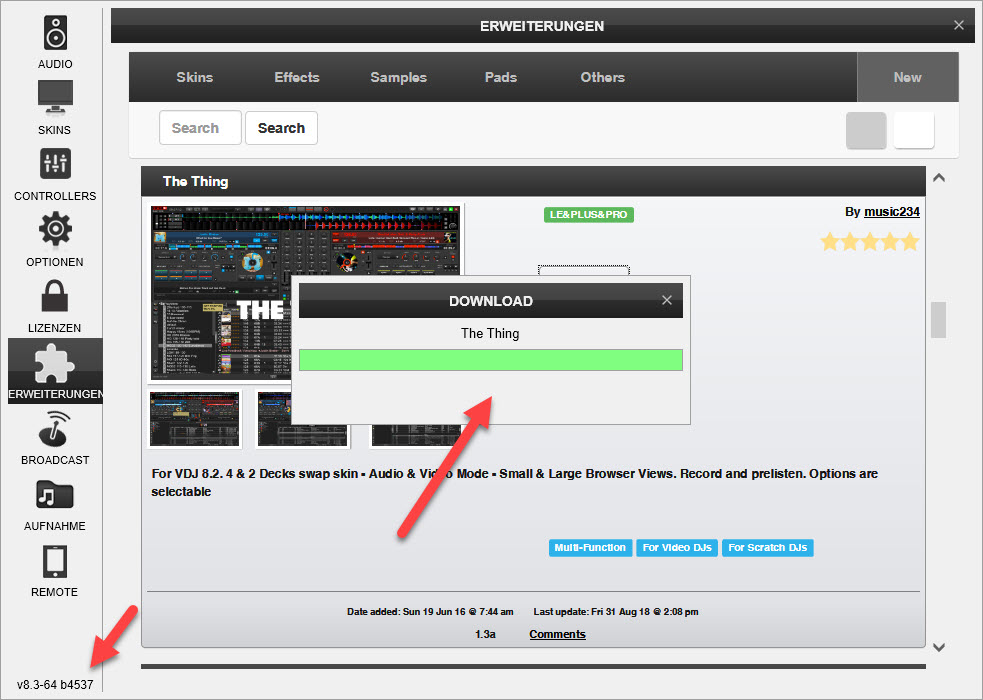983x700 pixels.
Task: Open the Audio settings speaker icon
Action: (x=55, y=33)
